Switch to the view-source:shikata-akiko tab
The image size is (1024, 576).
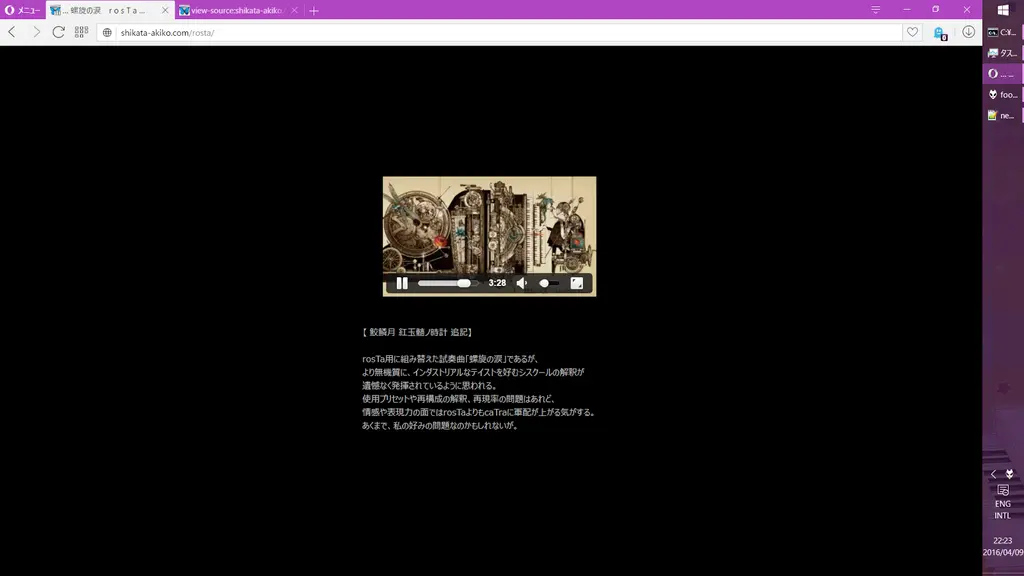click(240, 10)
